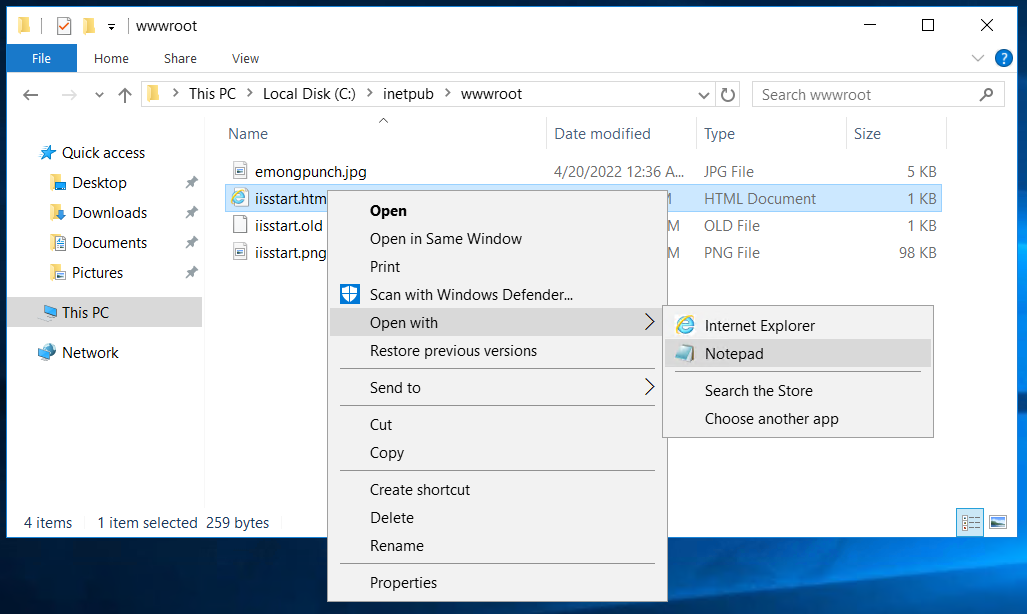Expand the Send to submenu arrow

[x=649, y=387]
